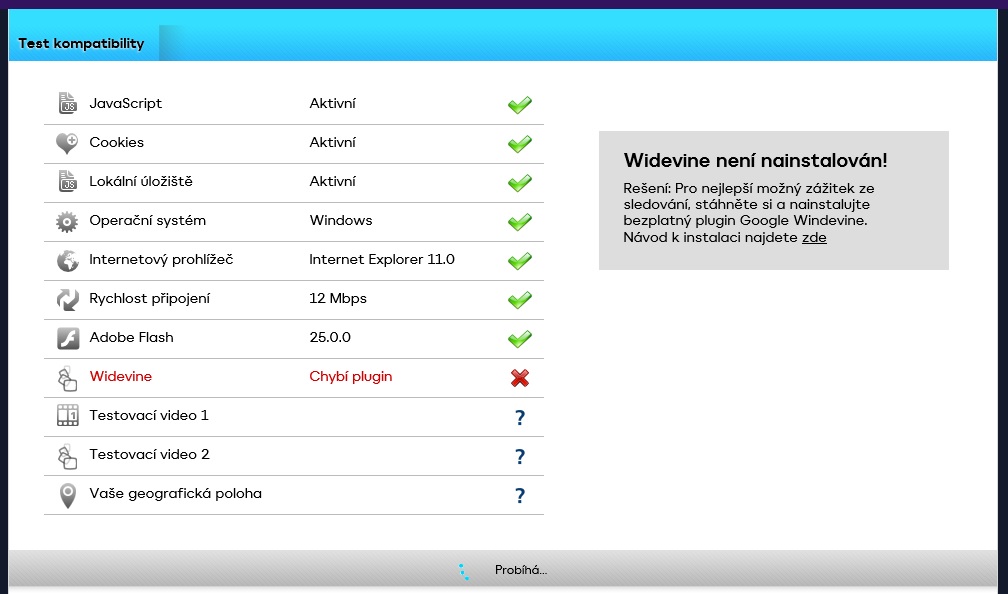The image size is (1008, 594).
Task: Click the Probíhá progress spinner
Action: (x=464, y=571)
